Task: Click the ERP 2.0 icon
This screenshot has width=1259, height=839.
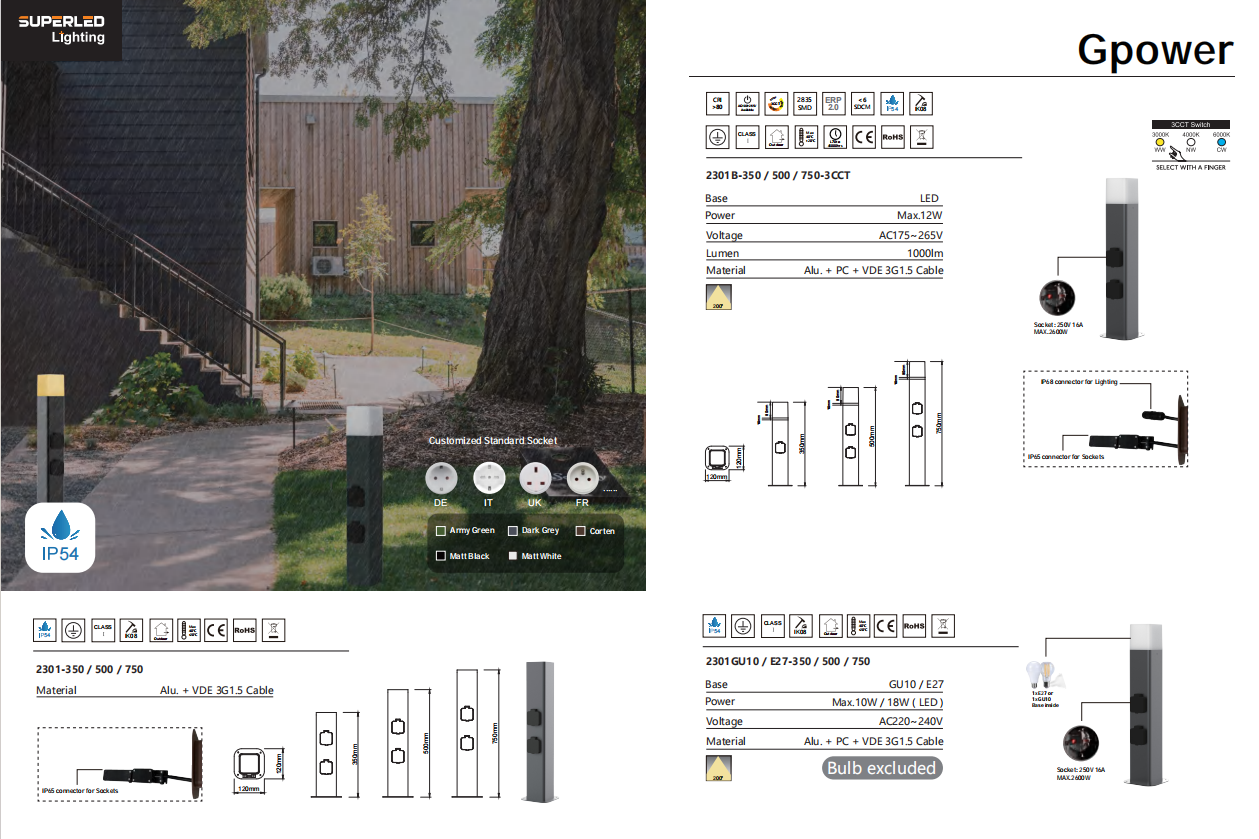Action: coord(833,103)
